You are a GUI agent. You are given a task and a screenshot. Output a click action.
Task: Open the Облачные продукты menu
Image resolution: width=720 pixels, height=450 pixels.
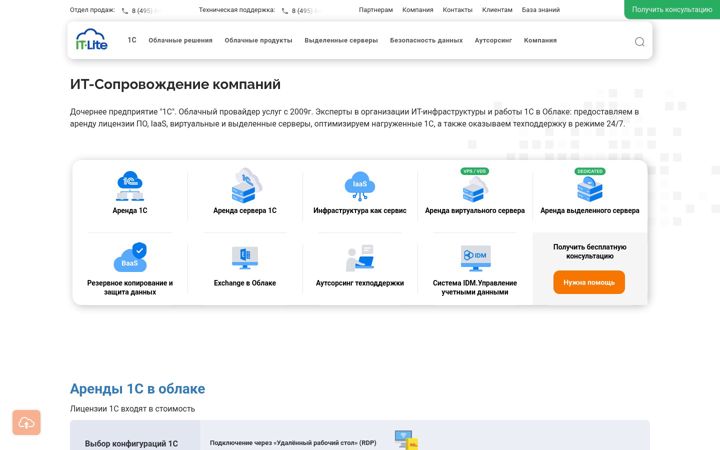259,40
